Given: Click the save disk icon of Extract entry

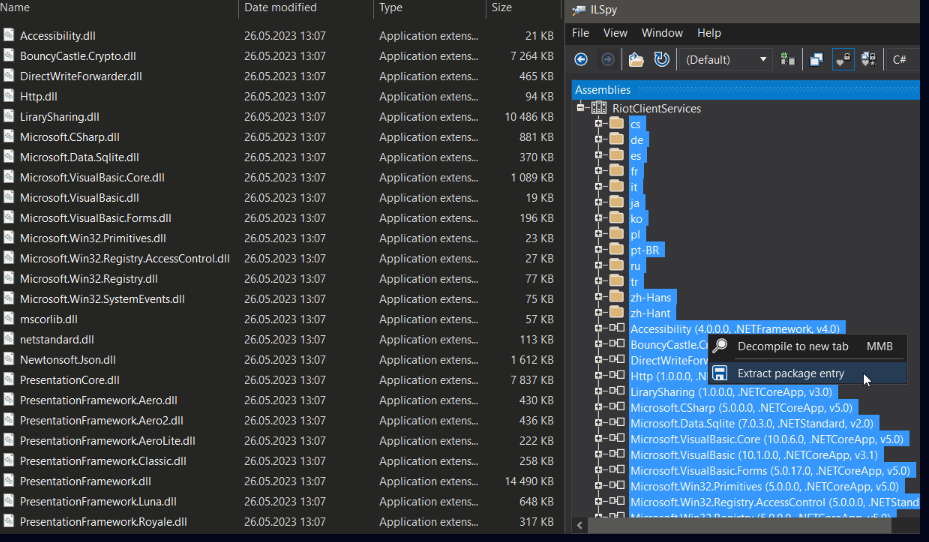Looking at the screenshot, I should pos(720,373).
